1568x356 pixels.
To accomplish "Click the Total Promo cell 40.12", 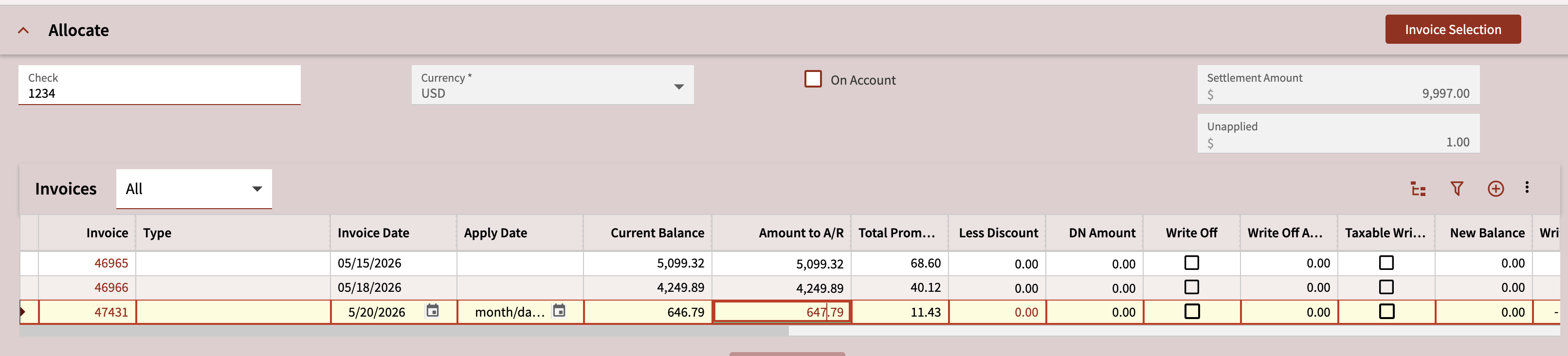I will pos(900,287).
